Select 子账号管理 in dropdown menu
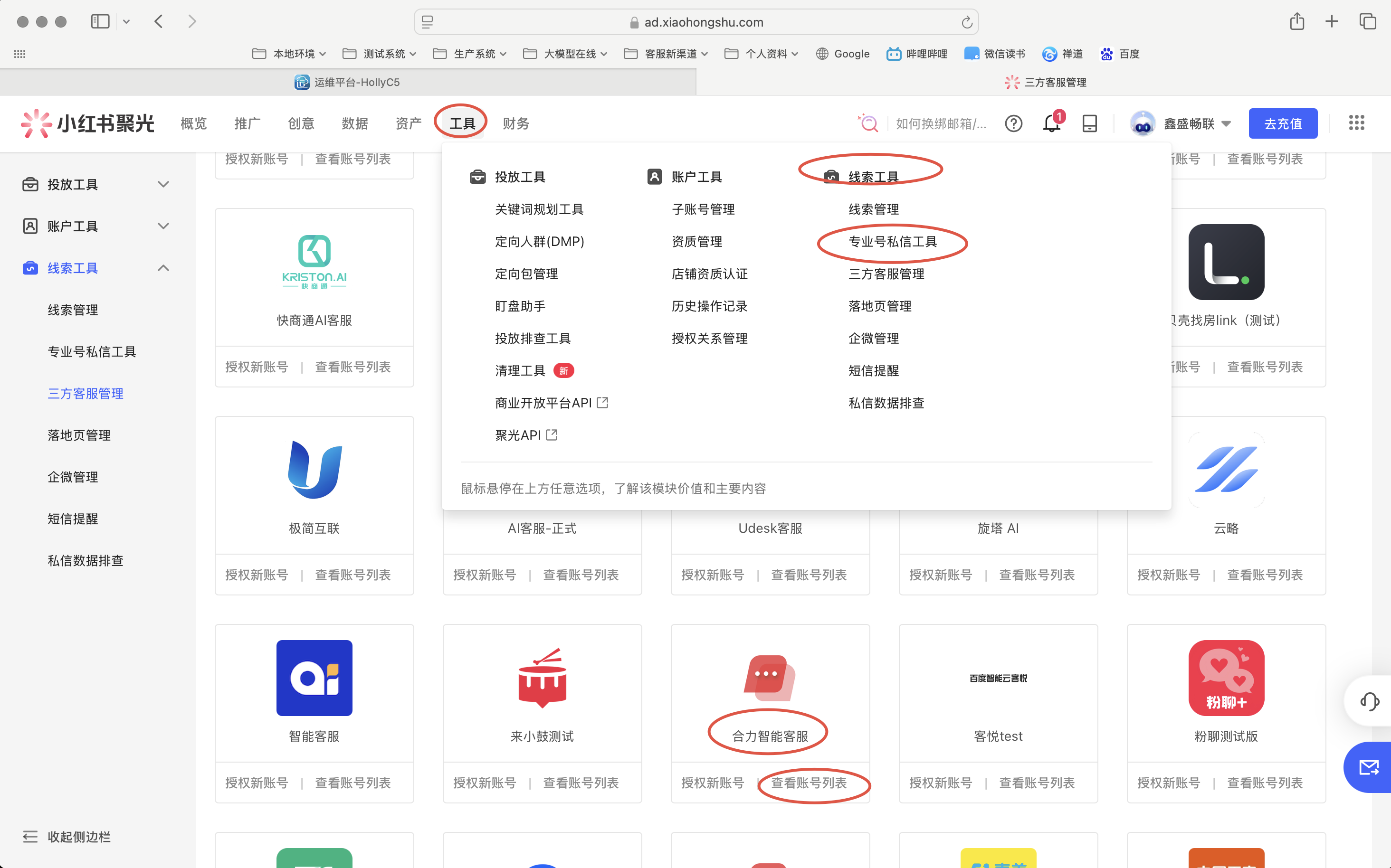1391x868 pixels. [703, 209]
